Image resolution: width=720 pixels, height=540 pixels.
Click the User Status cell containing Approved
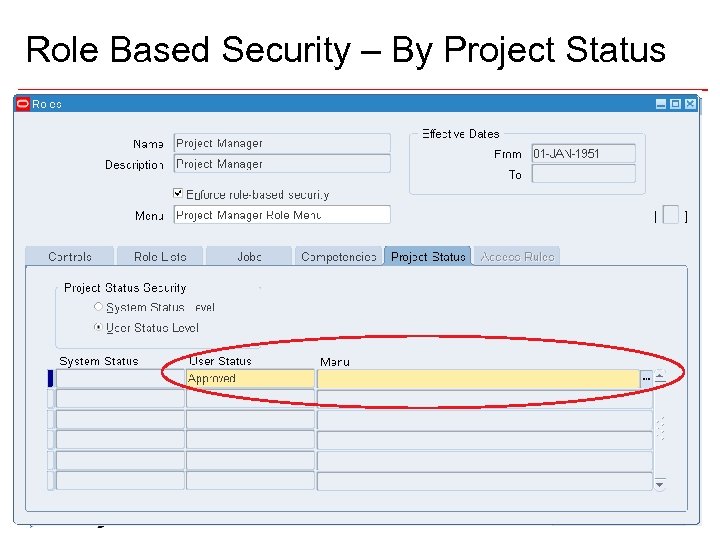click(250, 379)
